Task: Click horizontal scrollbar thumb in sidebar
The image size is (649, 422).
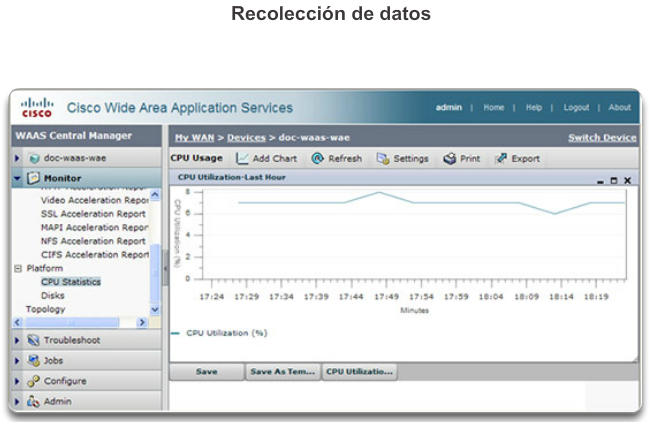Action: (x=72, y=322)
